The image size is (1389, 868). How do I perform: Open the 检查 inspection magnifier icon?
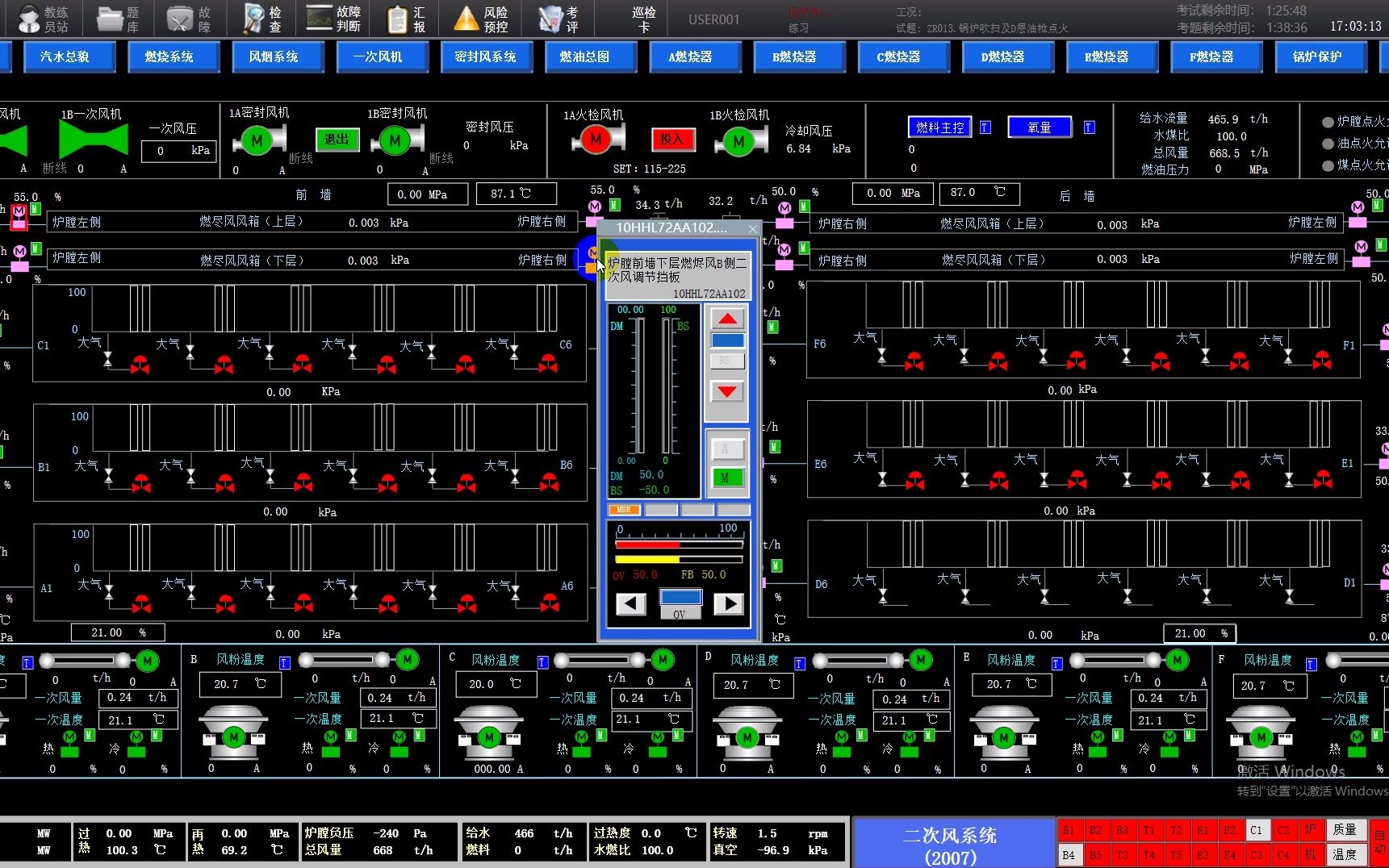pos(253,18)
